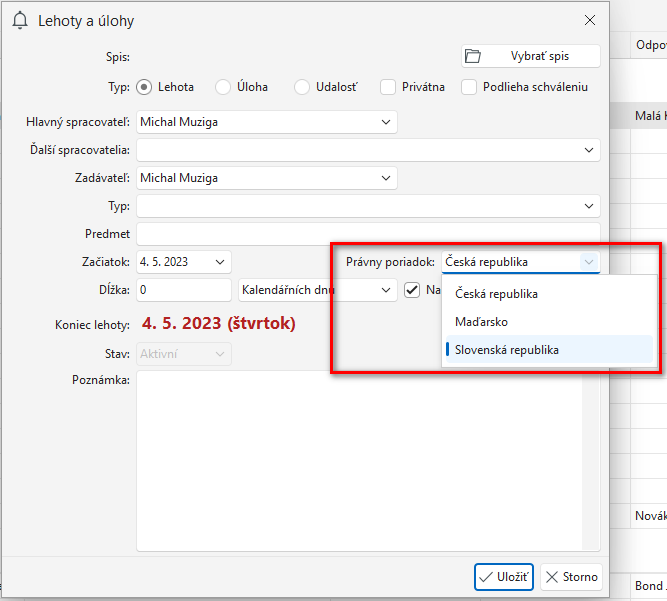Viewport: 667px width, 601px height.
Task: Select Česká republika from the list
Action: point(497,294)
